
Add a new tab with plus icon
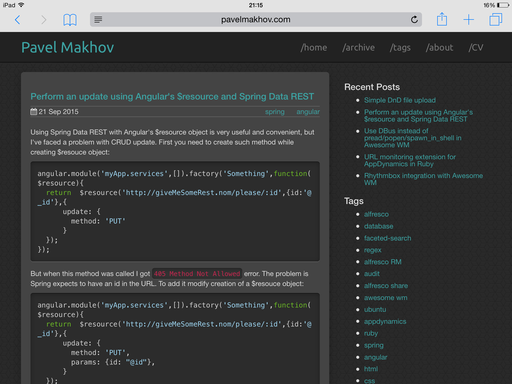click(x=468, y=20)
